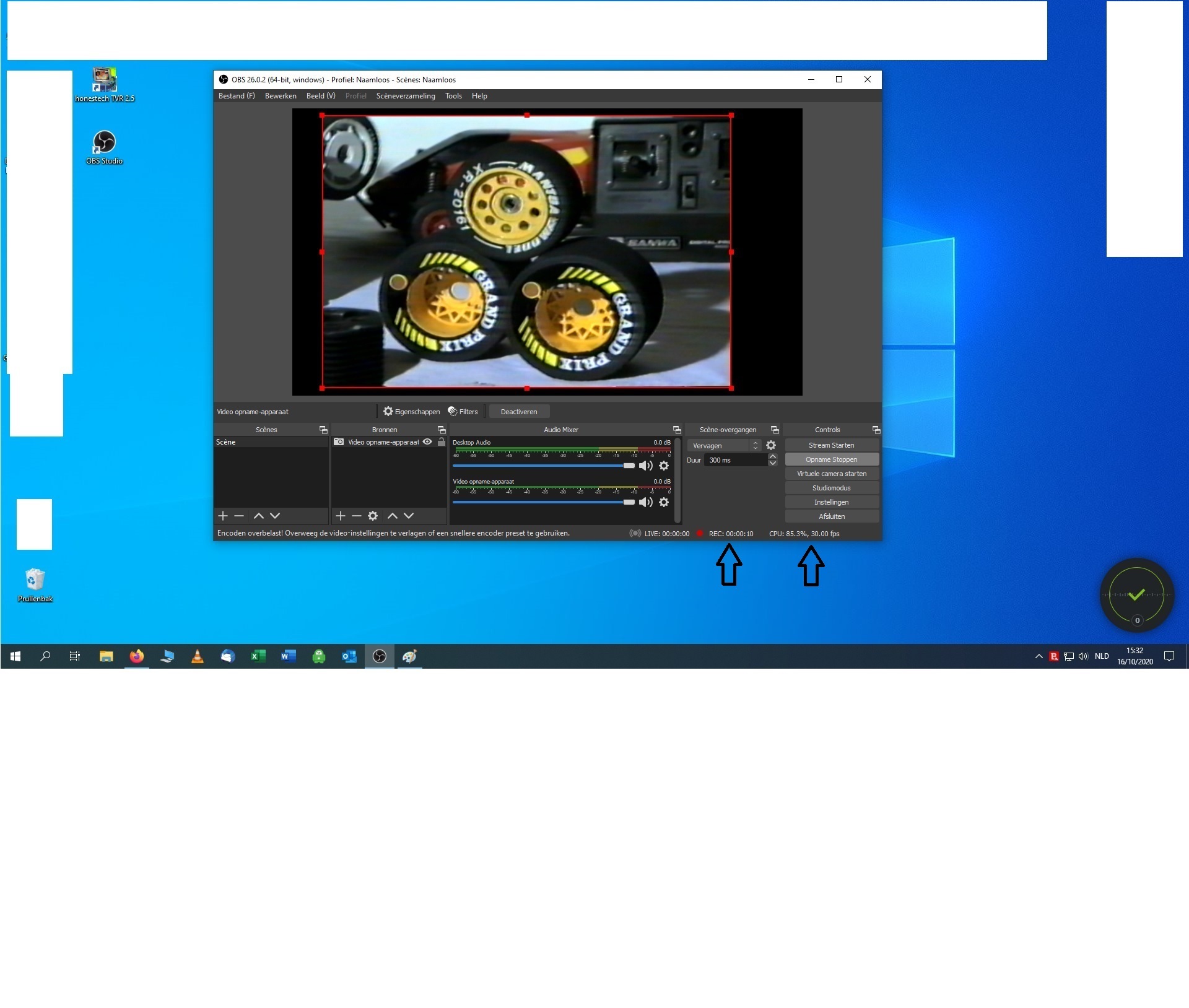Move the selected source up
The image size is (1189, 1008).
(392, 516)
